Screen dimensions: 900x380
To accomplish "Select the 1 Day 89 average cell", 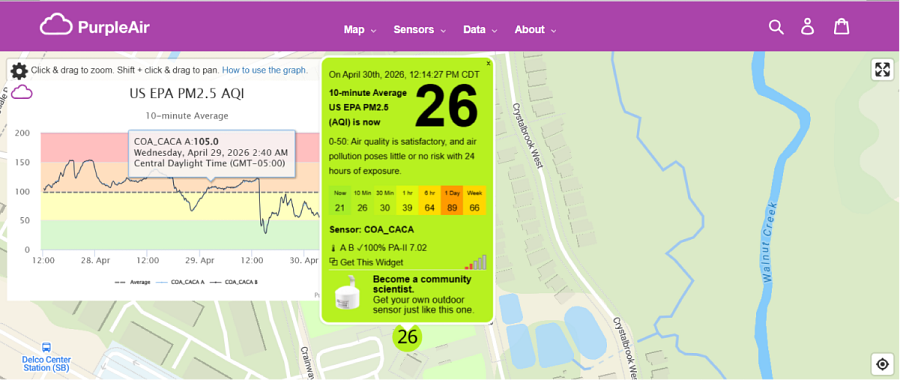I will click(x=452, y=200).
